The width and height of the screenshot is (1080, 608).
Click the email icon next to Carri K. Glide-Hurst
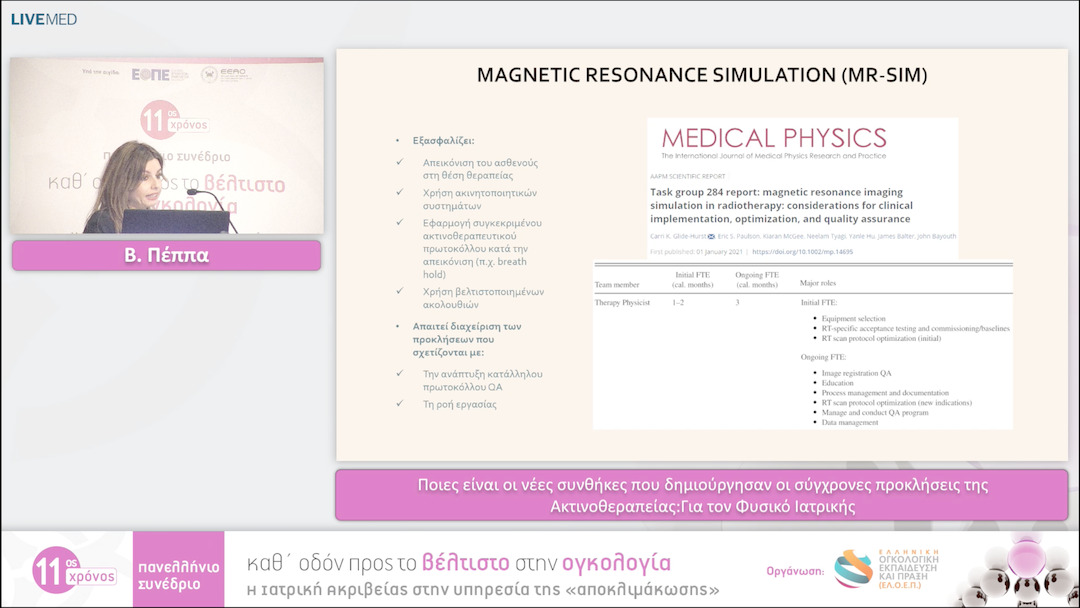coord(711,238)
